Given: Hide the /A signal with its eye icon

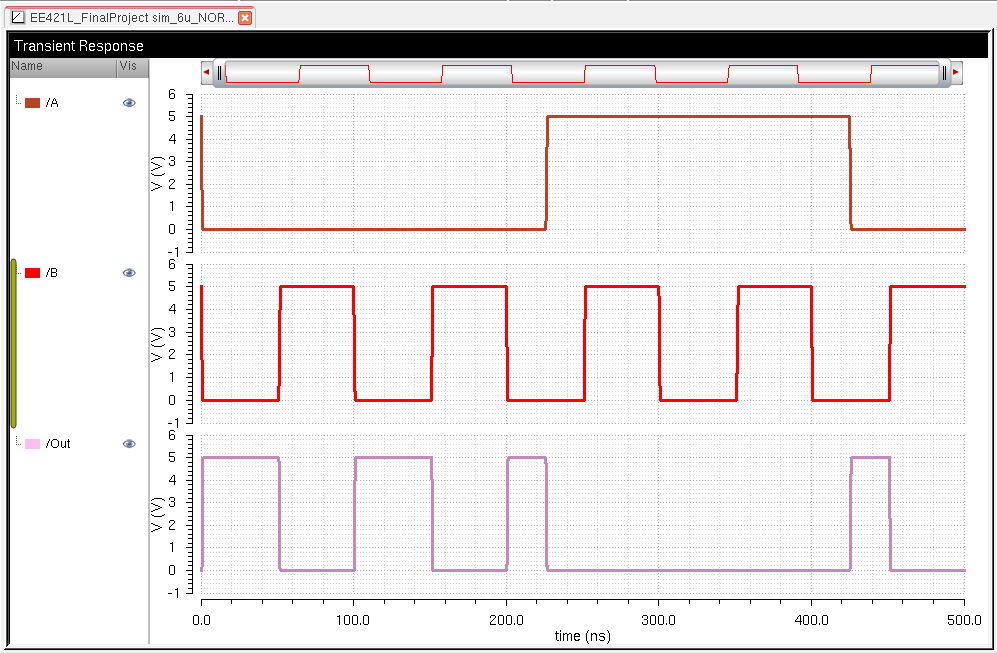Looking at the screenshot, I should tap(129, 103).
